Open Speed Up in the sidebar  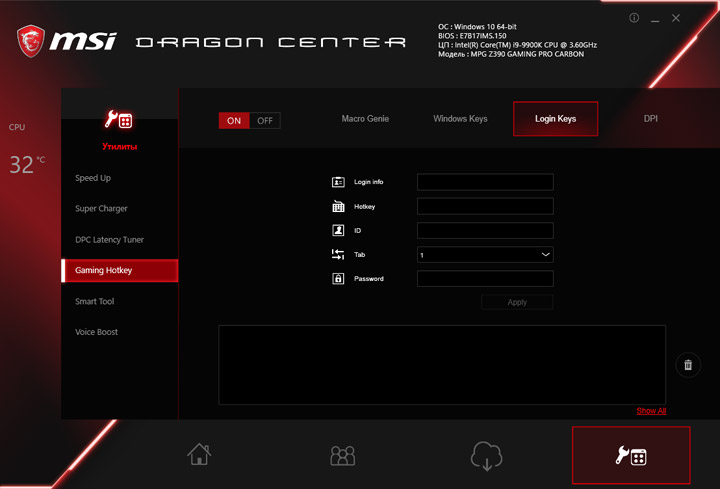click(93, 178)
